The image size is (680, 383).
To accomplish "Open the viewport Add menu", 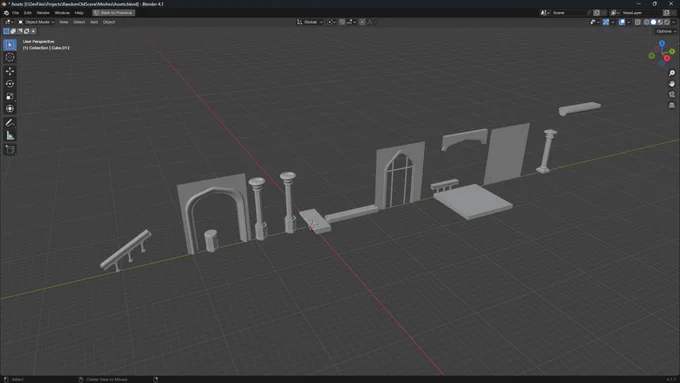I will point(94,22).
